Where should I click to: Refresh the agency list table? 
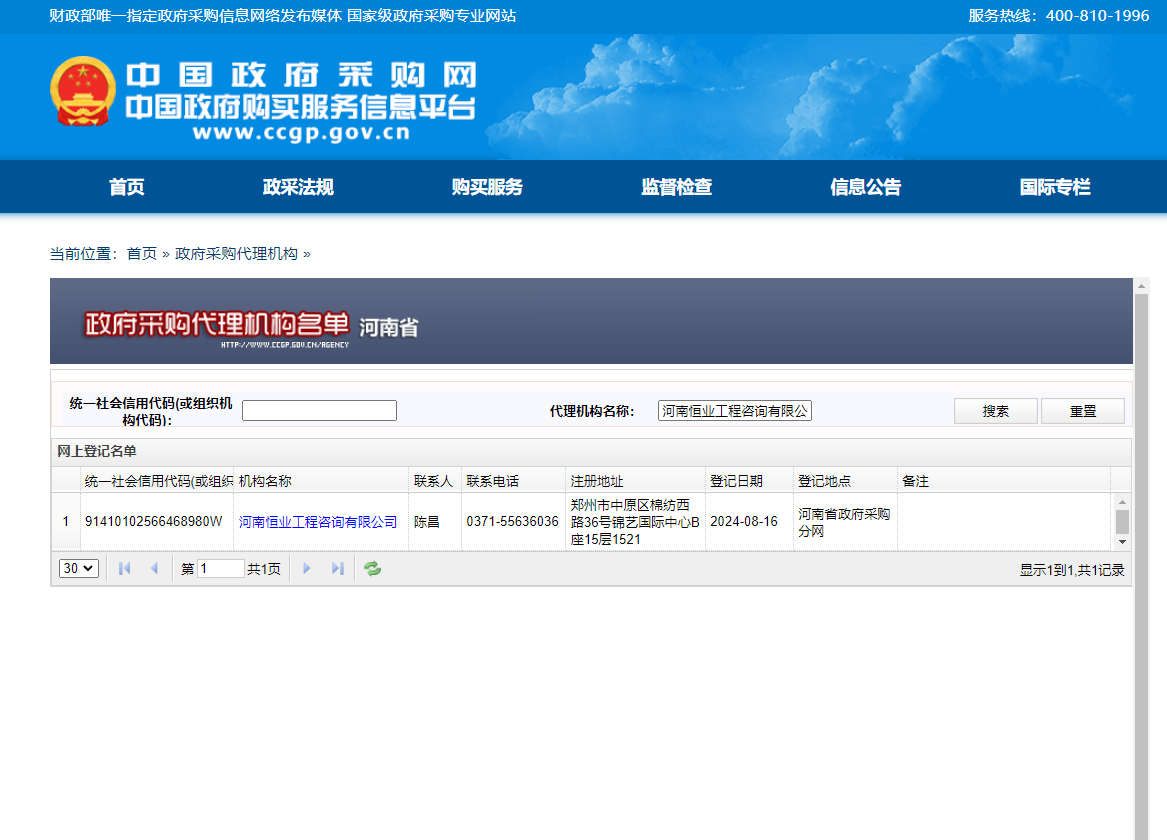[x=372, y=568]
